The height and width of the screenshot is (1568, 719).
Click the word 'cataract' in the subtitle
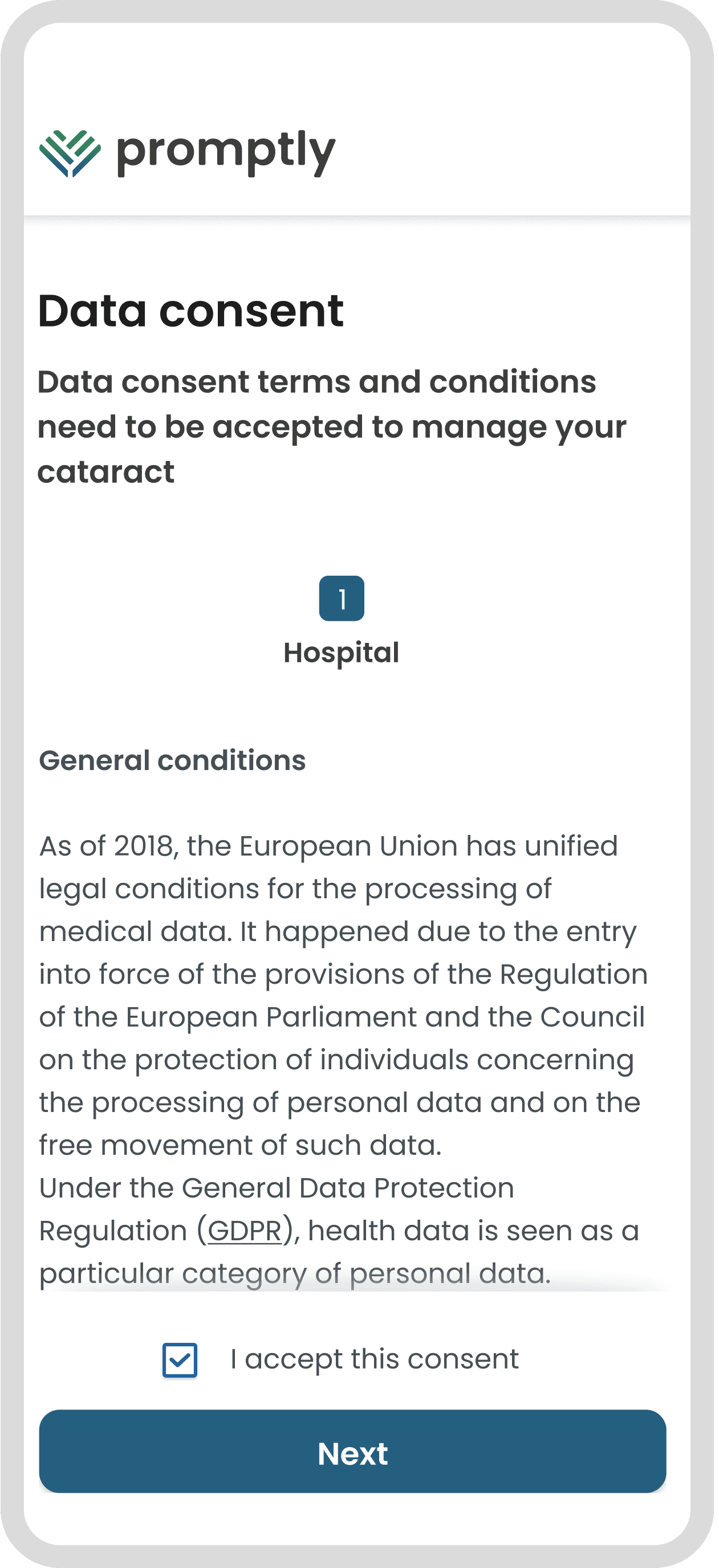click(106, 472)
